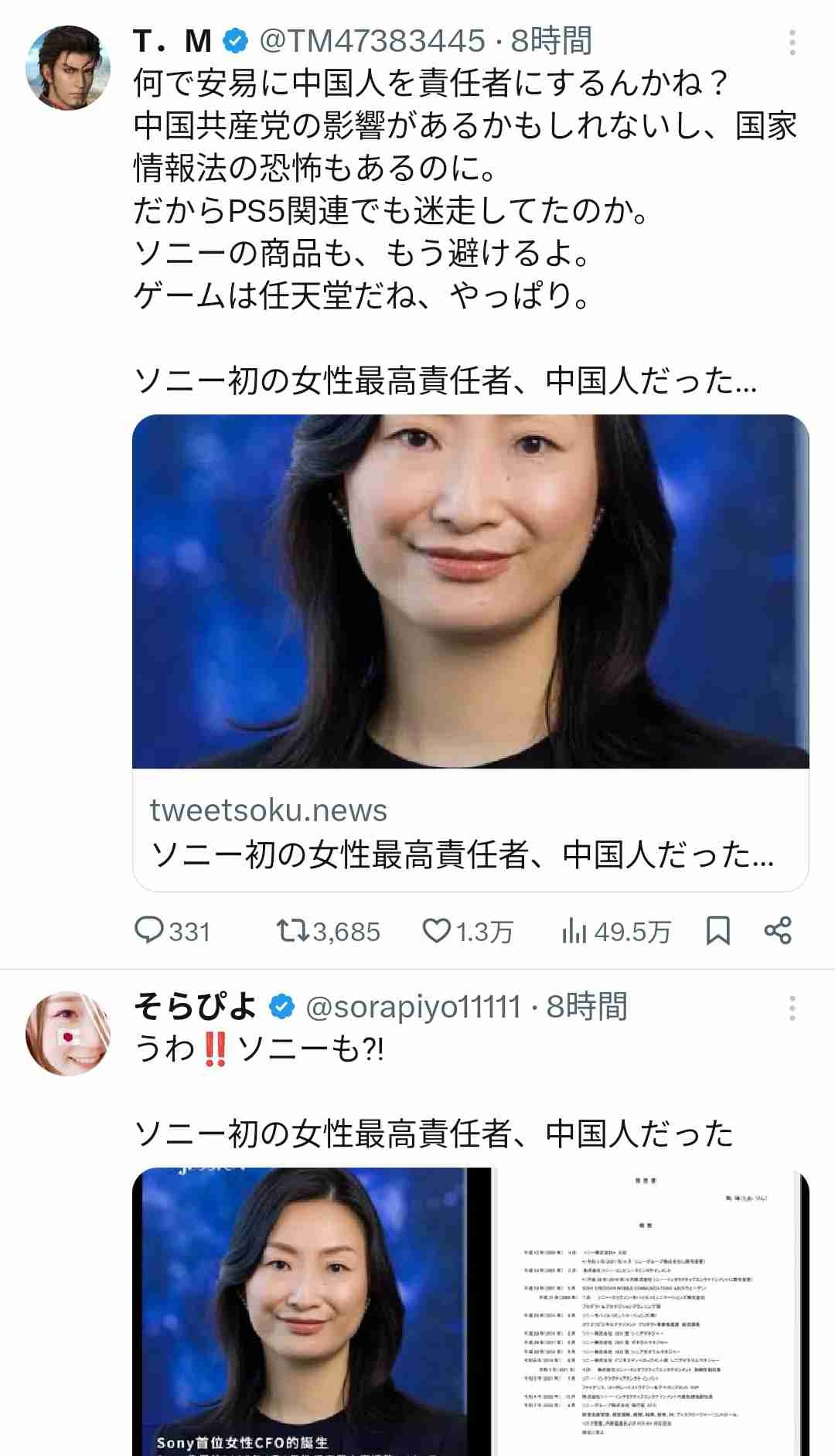The image size is (835, 1456).
Task: Open @sorapiyo11111 handle link
Action: [x=414, y=1007]
